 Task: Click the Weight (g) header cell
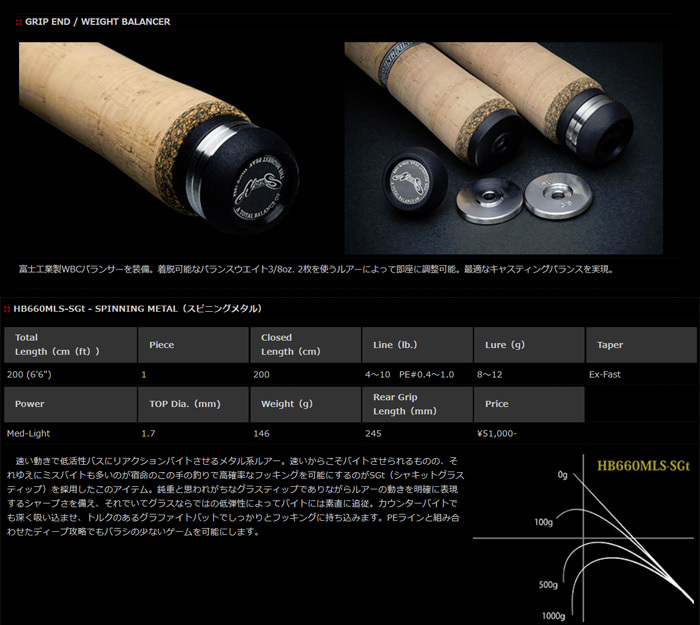[x=305, y=404]
